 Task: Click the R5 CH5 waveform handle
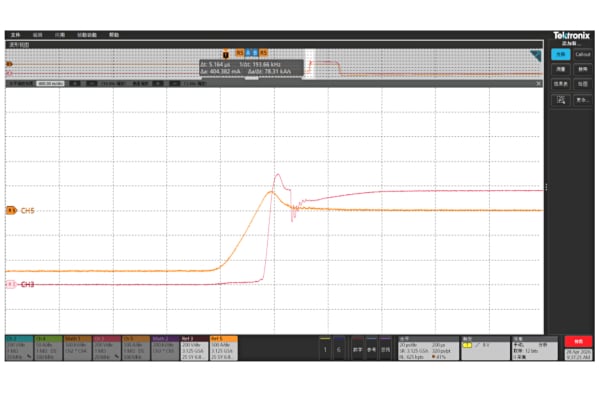[11, 211]
